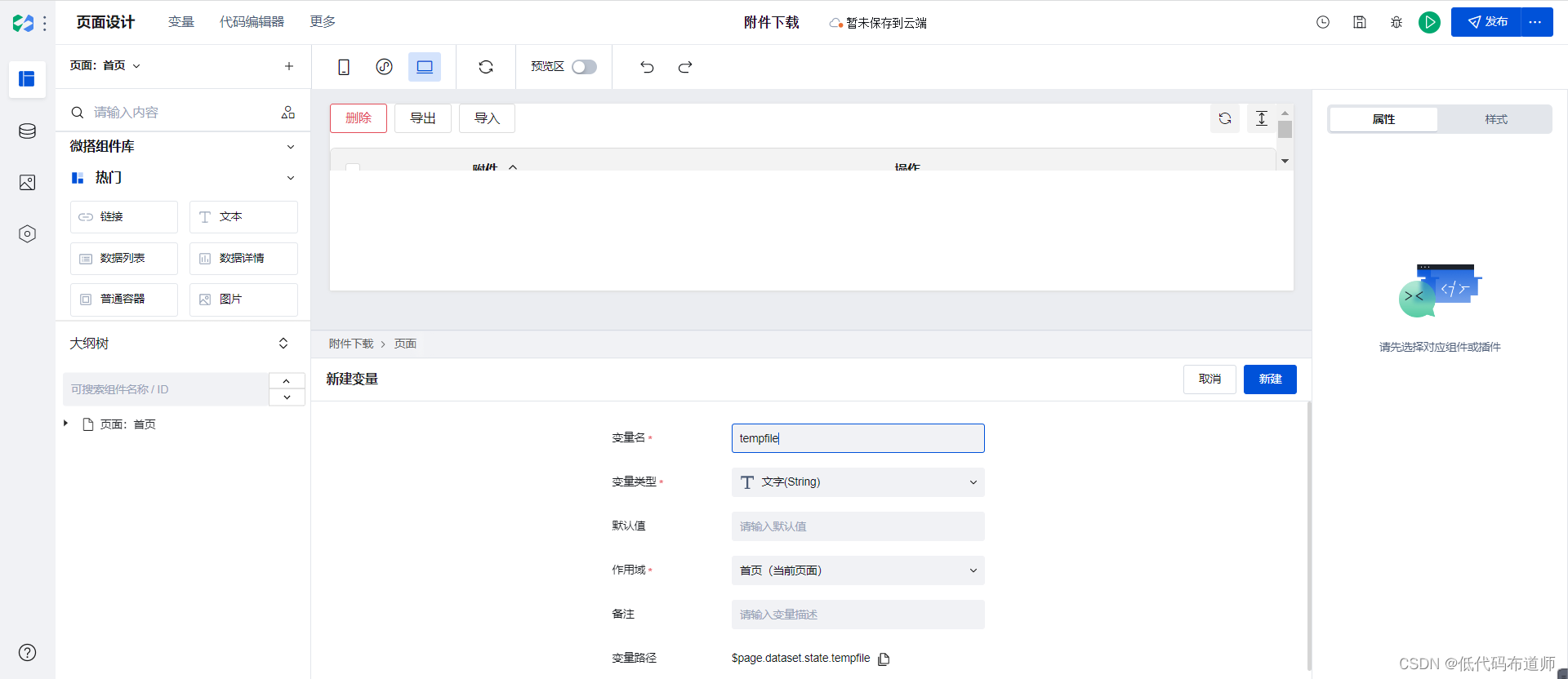The image size is (1568, 679).
Task: Select the 数据详情 component
Action: (x=243, y=259)
